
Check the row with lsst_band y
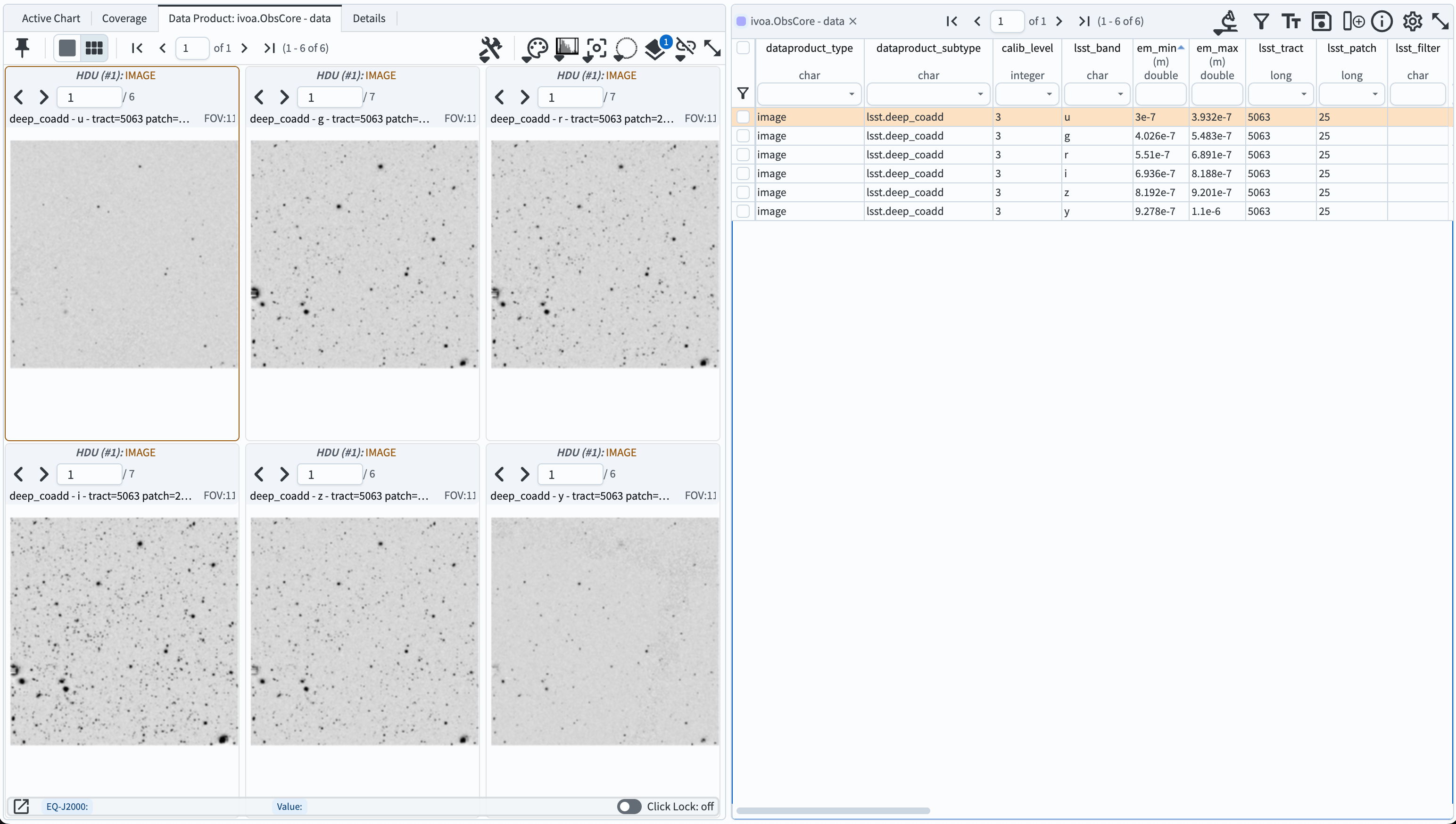(743, 211)
